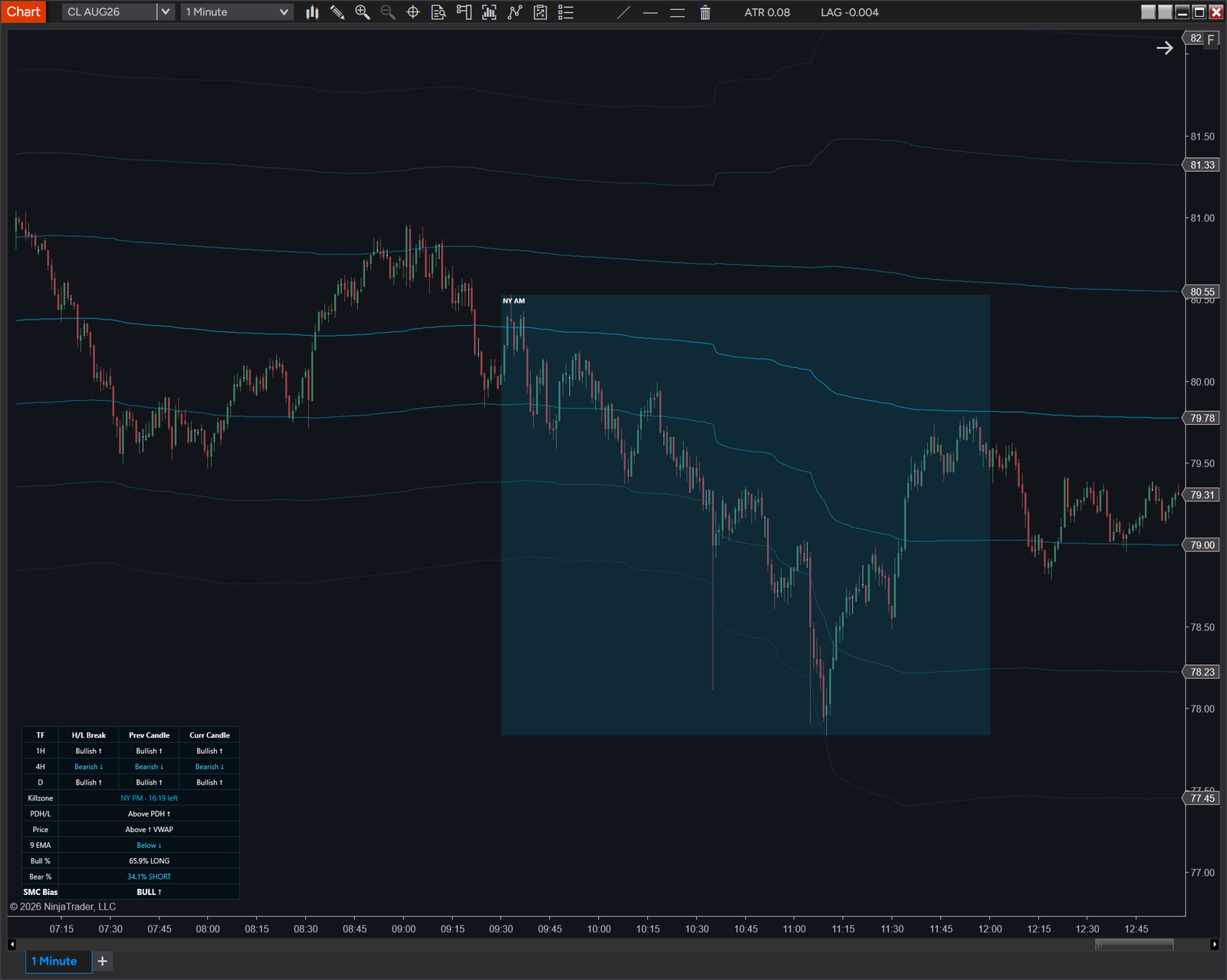1227x980 pixels.
Task: Open the first gray link square in title bar
Action: [1148, 12]
